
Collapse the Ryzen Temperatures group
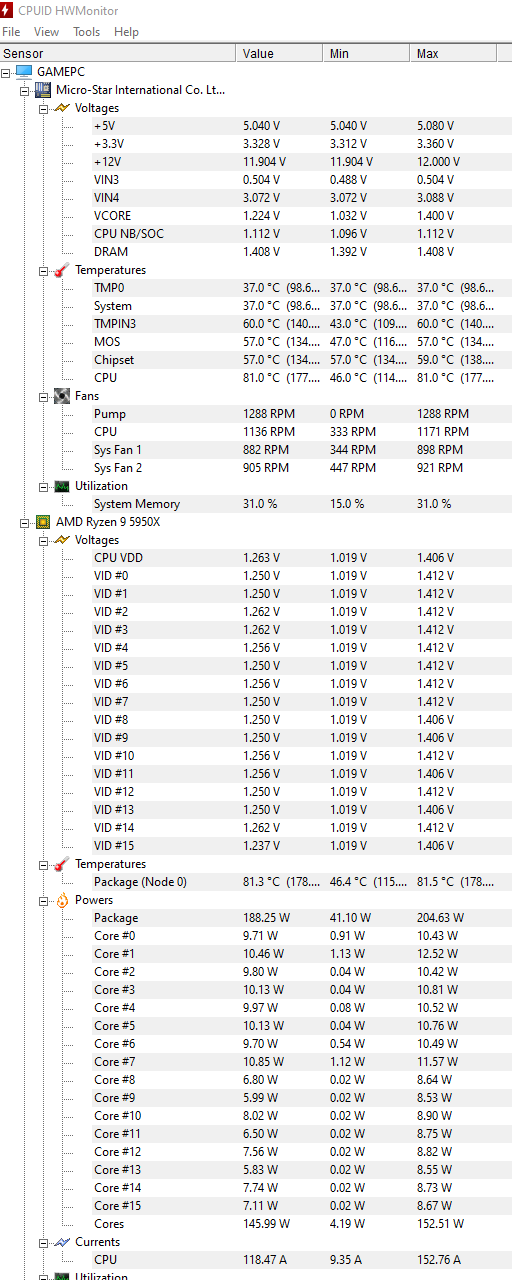click(x=43, y=864)
